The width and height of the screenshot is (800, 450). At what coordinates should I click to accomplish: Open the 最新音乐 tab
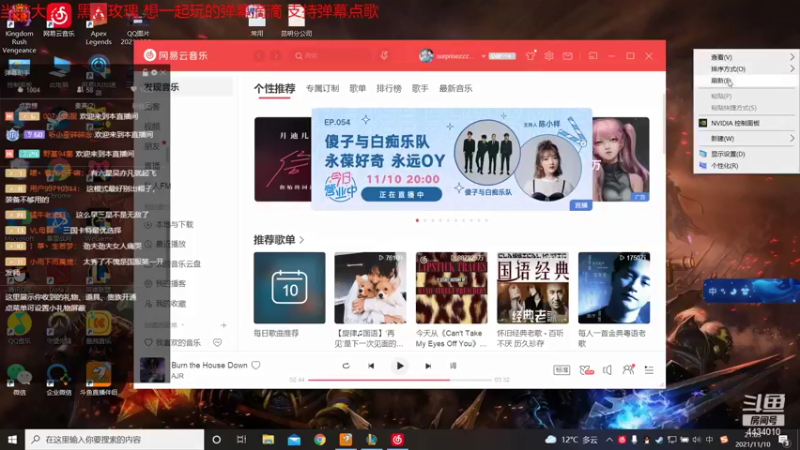point(456,89)
